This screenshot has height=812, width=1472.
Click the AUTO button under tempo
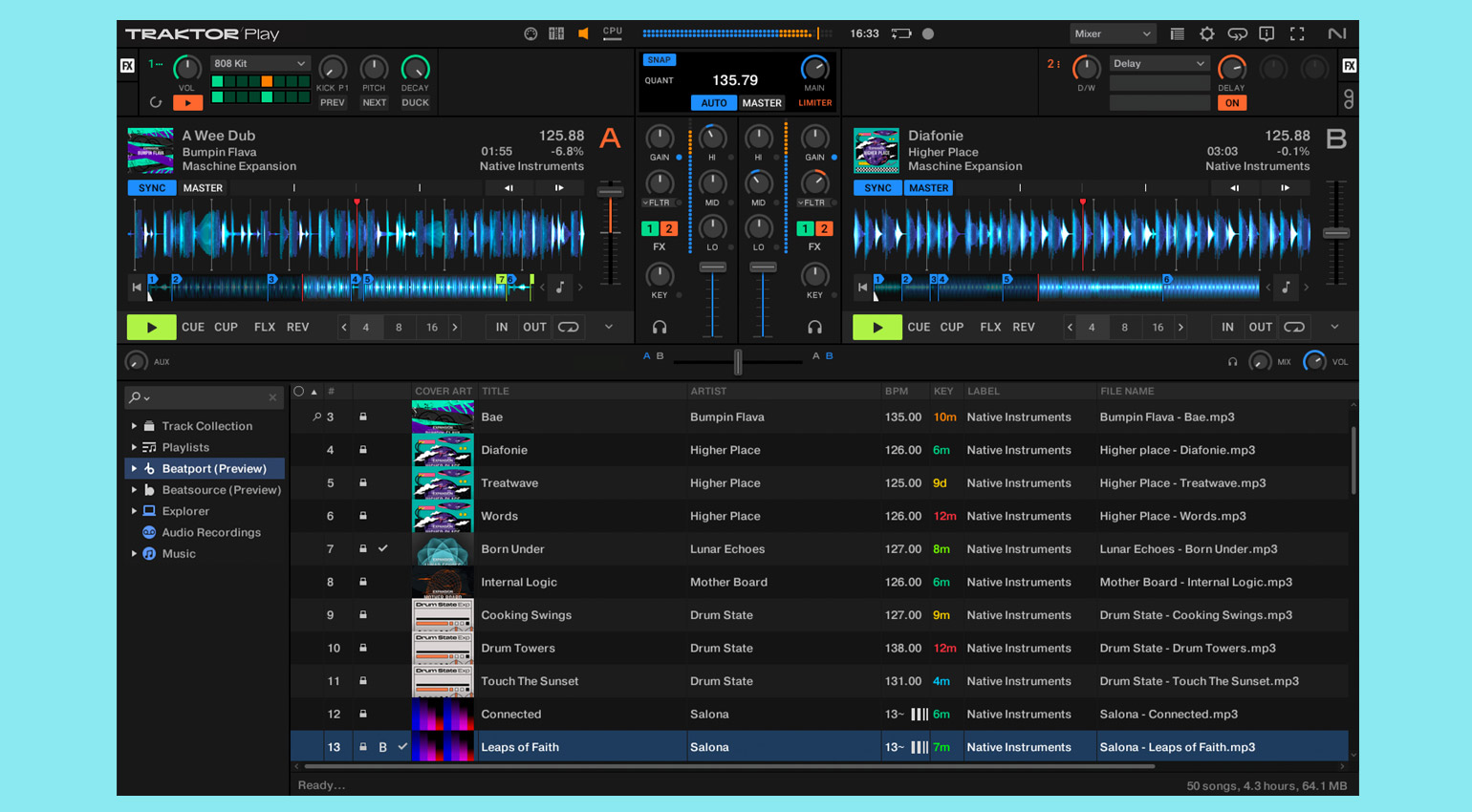(713, 103)
